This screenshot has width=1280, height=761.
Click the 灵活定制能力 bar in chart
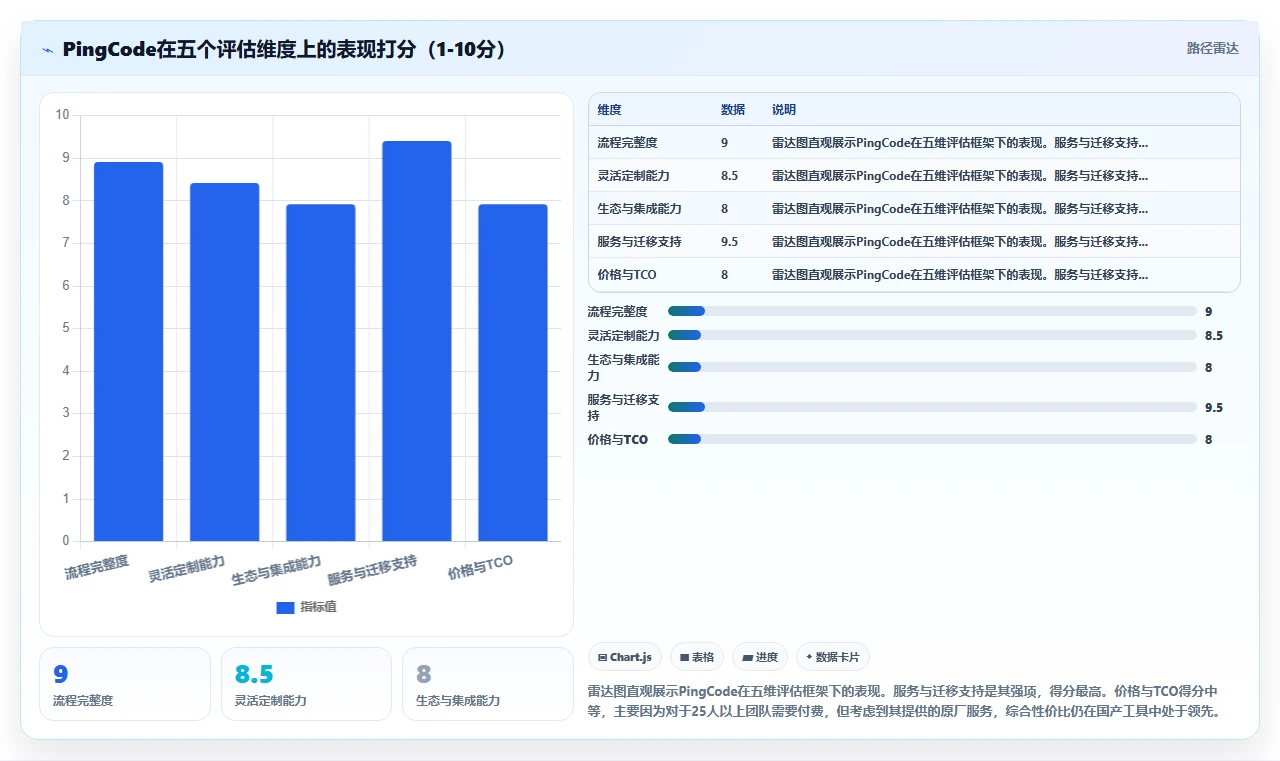224,362
